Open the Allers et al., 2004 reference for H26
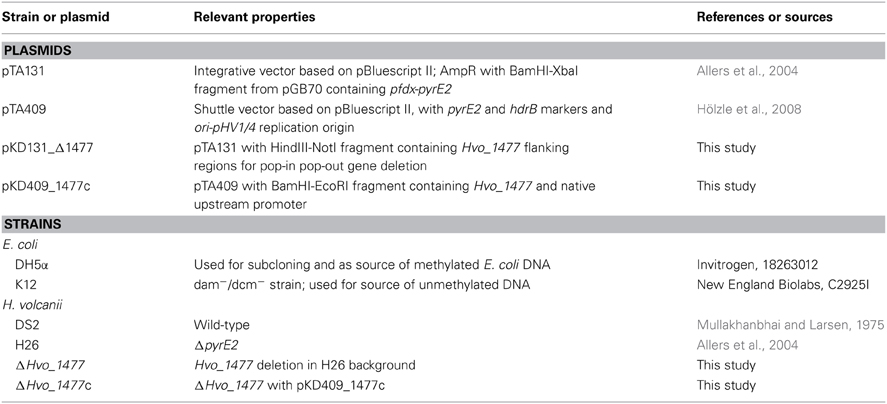 coord(747,345)
